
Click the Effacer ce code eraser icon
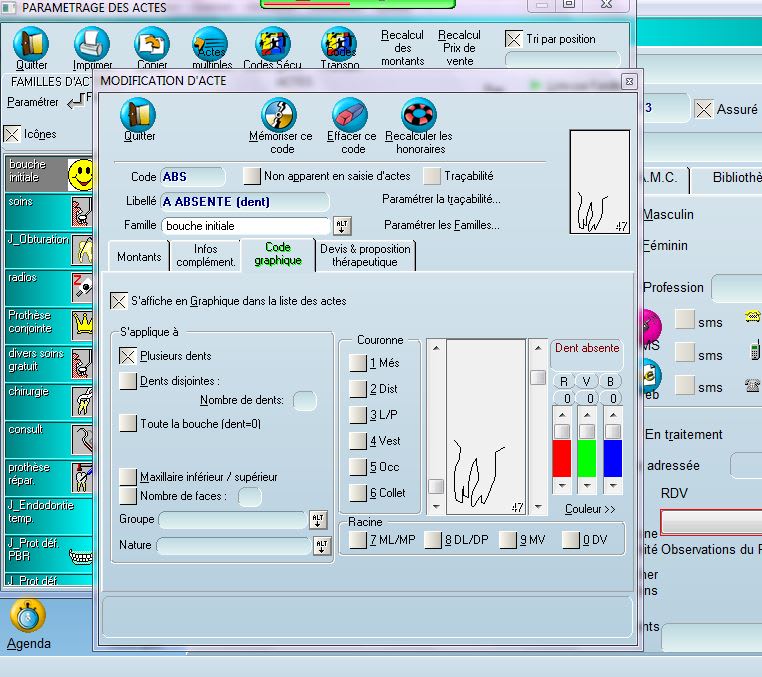pos(350,114)
